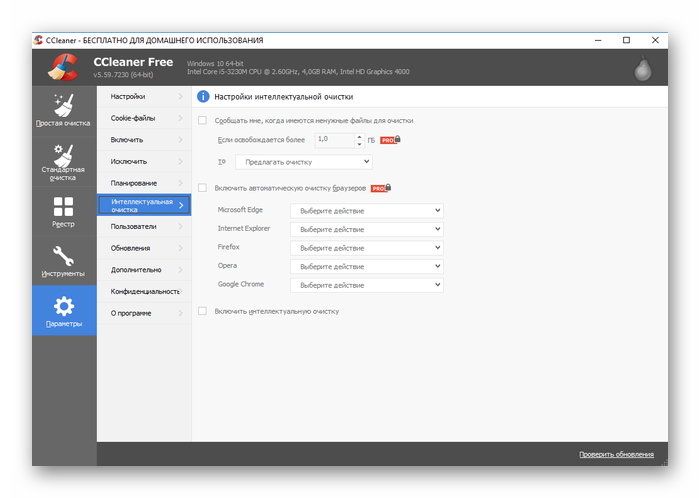This screenshot has height=498, width=700.
Task: Open Internet Explorer action dropdown
Action: (x=367, y=229)
